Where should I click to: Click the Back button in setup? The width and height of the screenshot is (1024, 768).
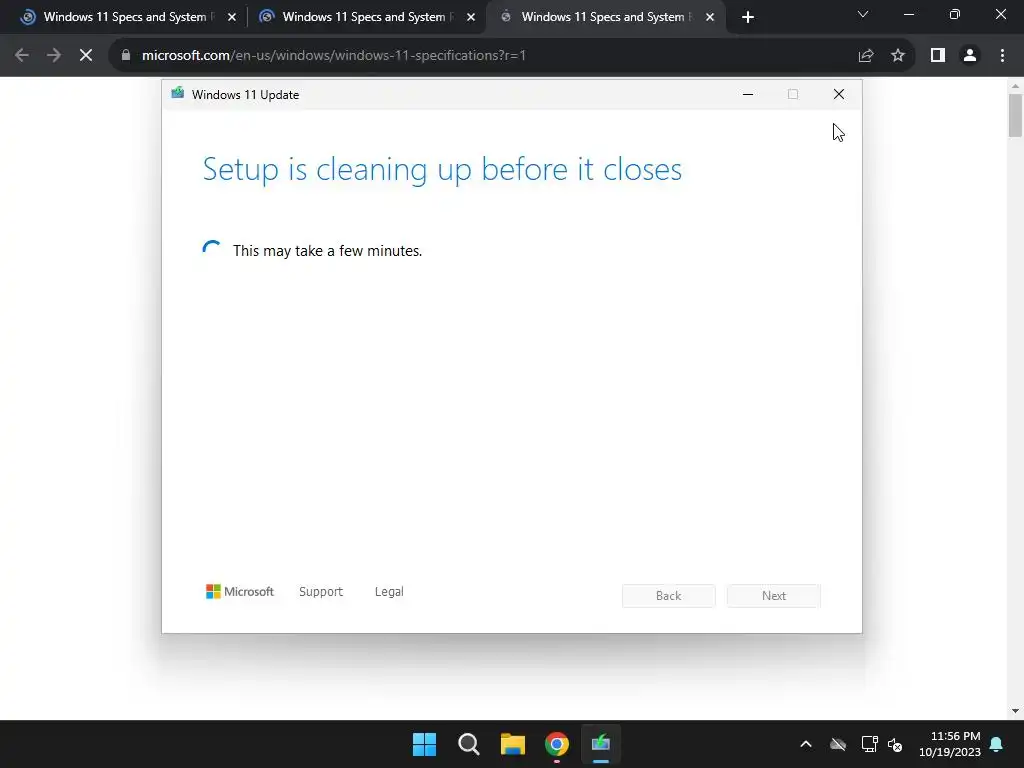point(669,596)
